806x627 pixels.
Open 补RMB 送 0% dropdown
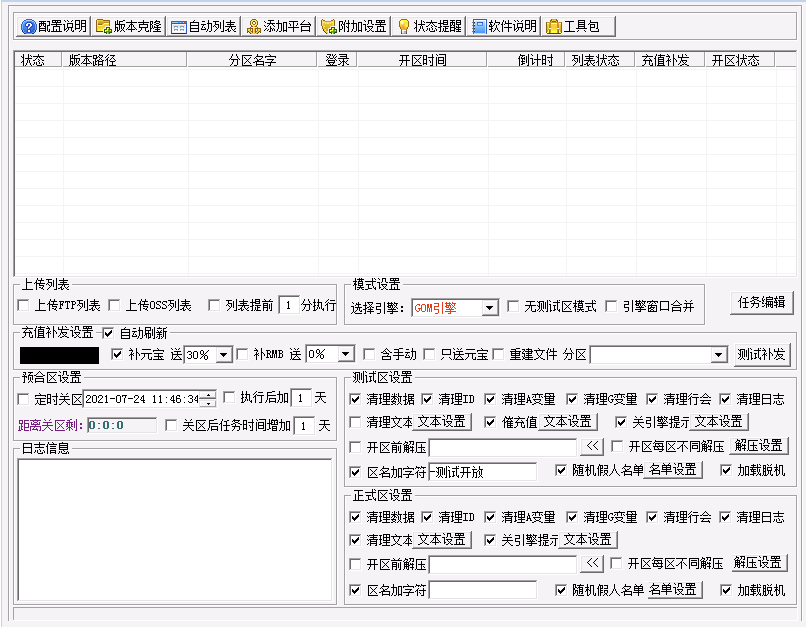(346, 354)
